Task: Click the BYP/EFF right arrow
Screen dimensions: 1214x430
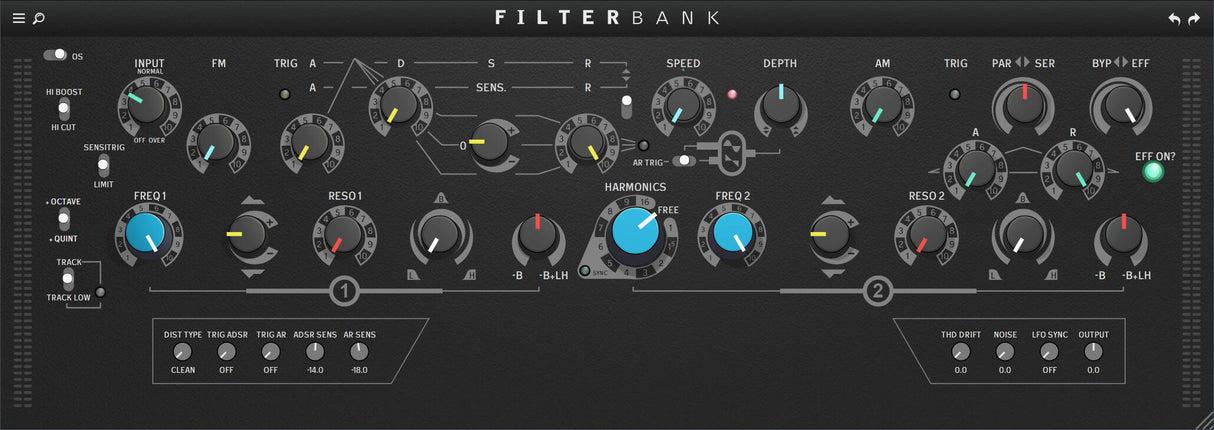Action: [1125, 63]
